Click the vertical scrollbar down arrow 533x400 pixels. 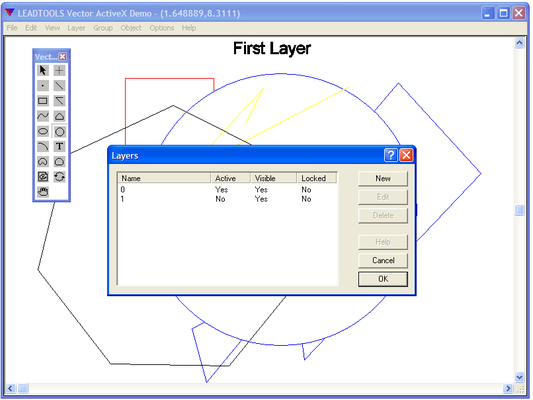pos(519,377)
